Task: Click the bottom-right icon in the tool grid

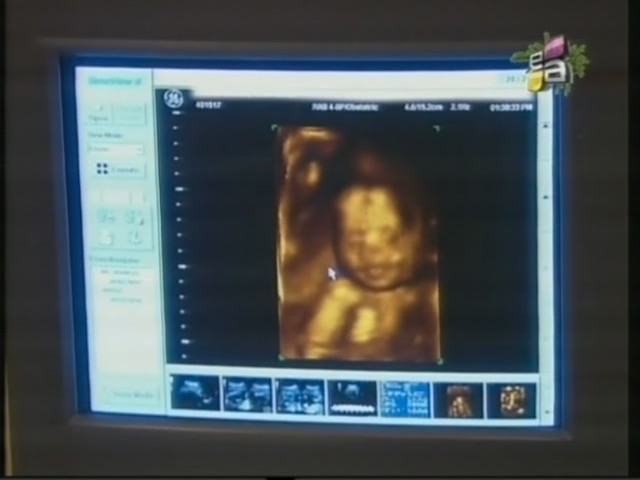Action: (x=135, y=237)
